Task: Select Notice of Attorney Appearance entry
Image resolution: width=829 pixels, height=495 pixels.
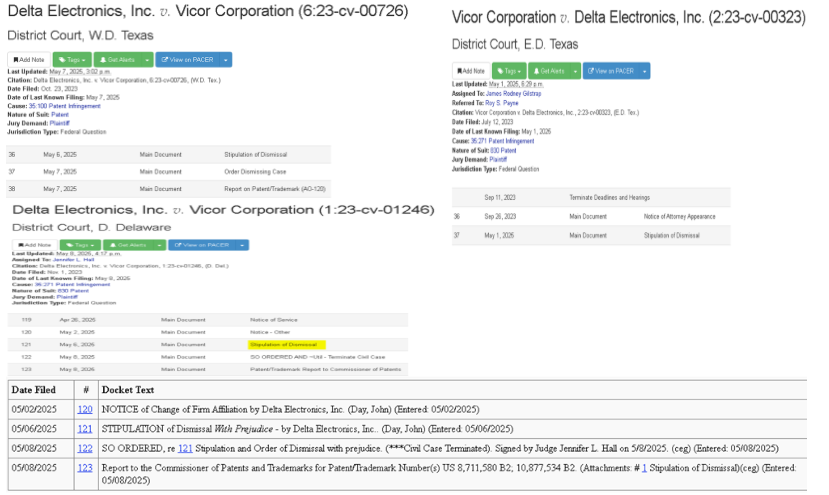Action: tap(591, 216)
